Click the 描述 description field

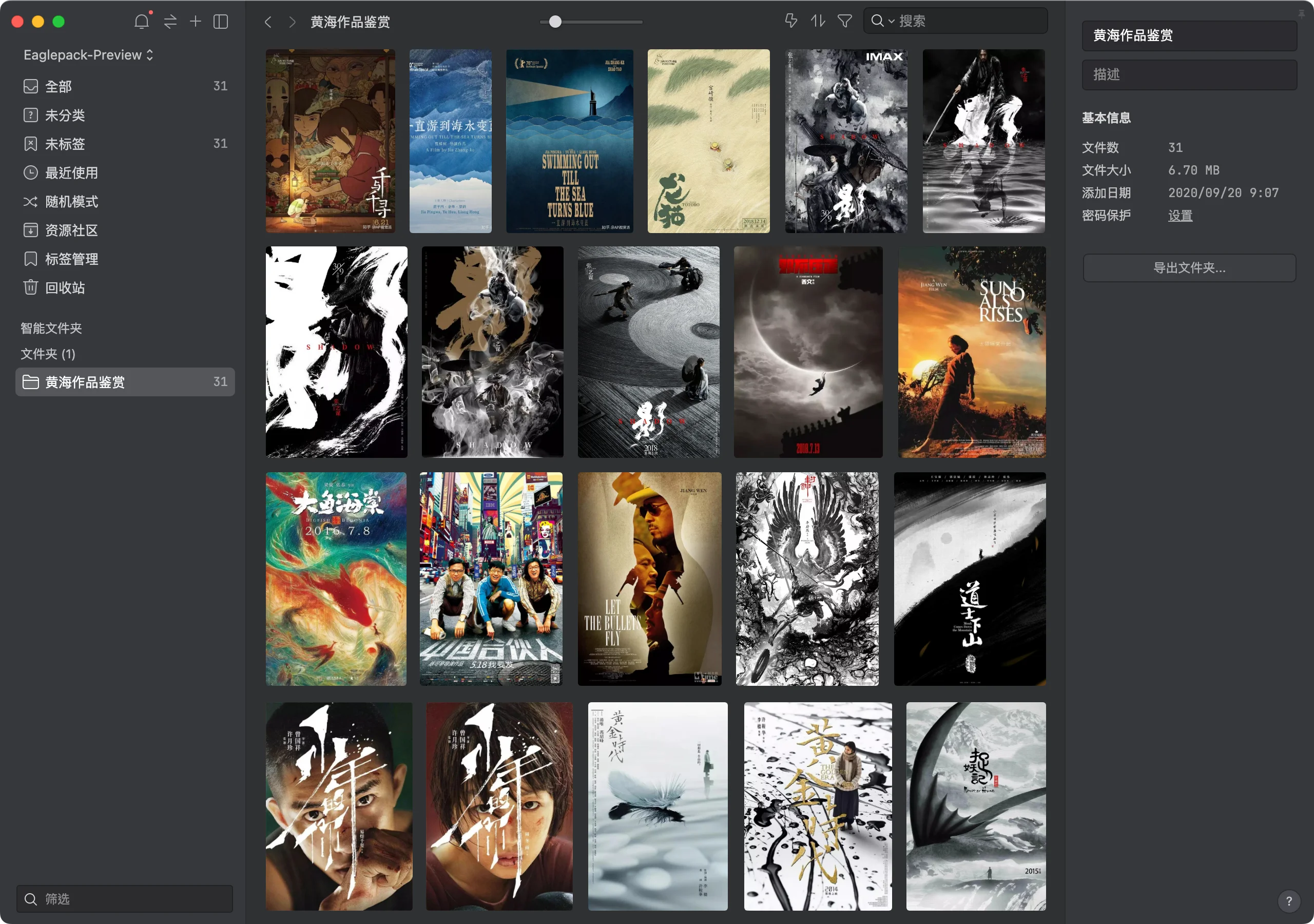pos(1189,74)
